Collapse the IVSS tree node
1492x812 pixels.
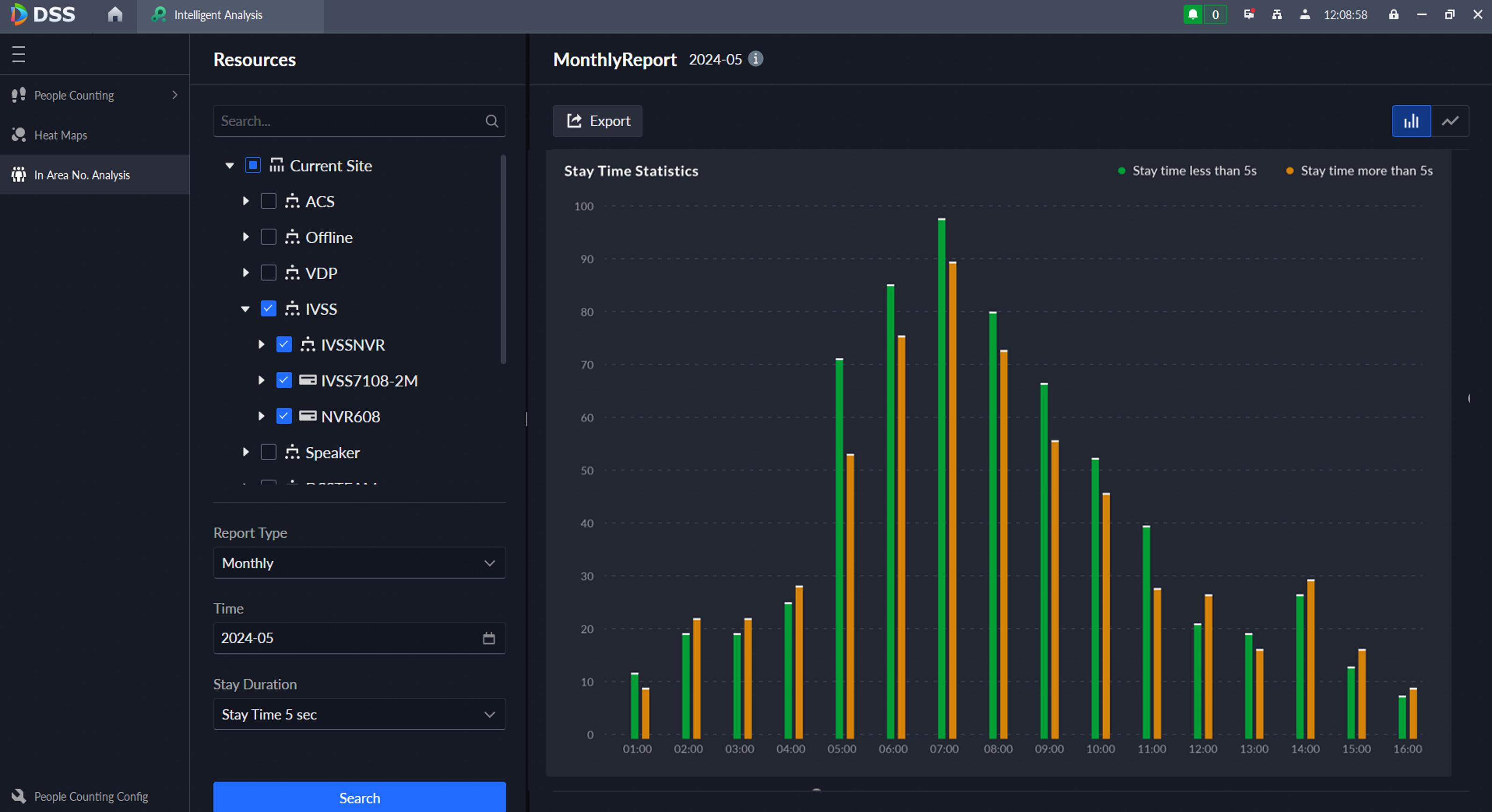(246, 309)
